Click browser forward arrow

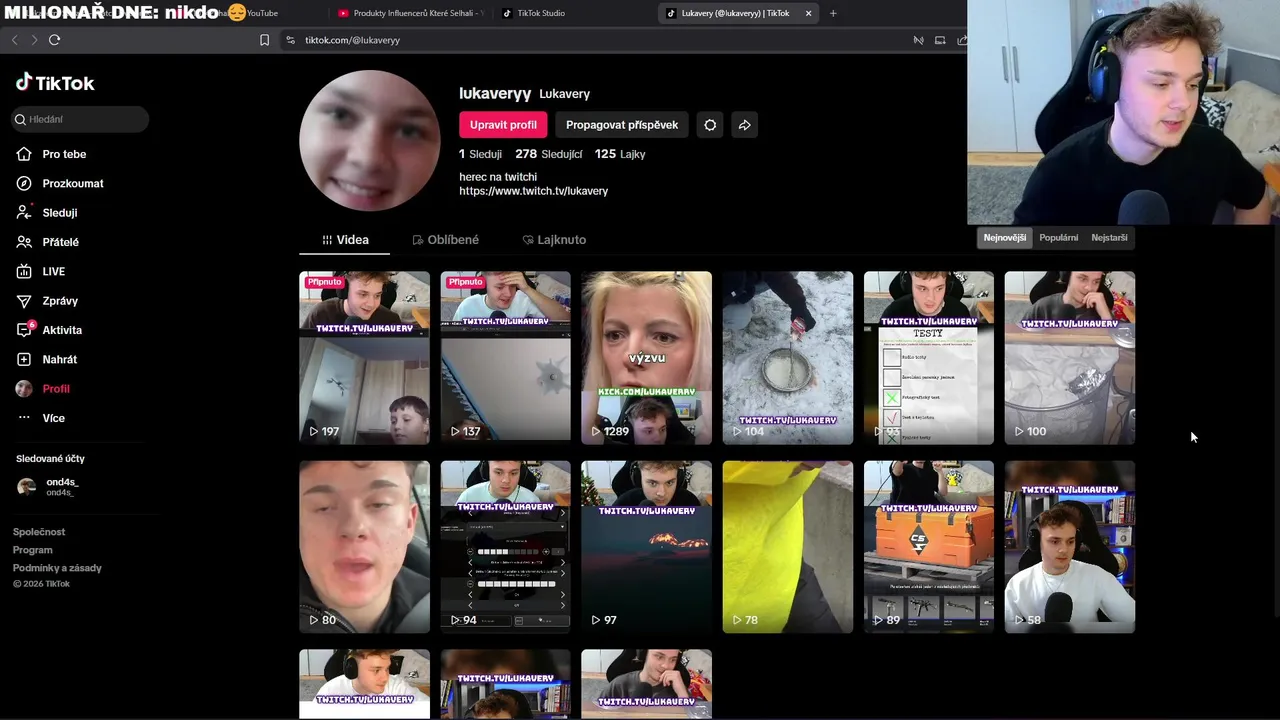click(x=34, y=40)
